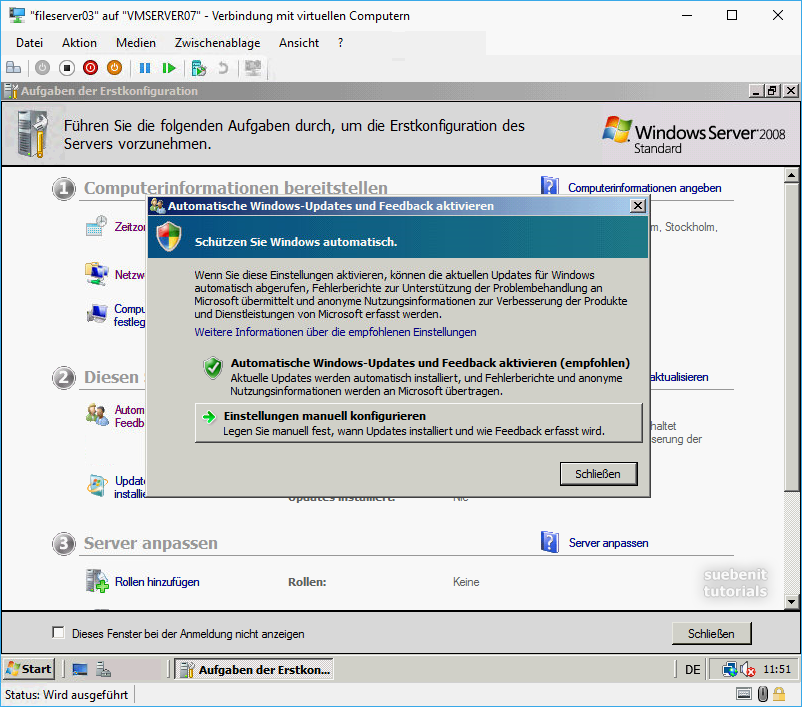Click the vertical scrollbar down arrow

791,602
